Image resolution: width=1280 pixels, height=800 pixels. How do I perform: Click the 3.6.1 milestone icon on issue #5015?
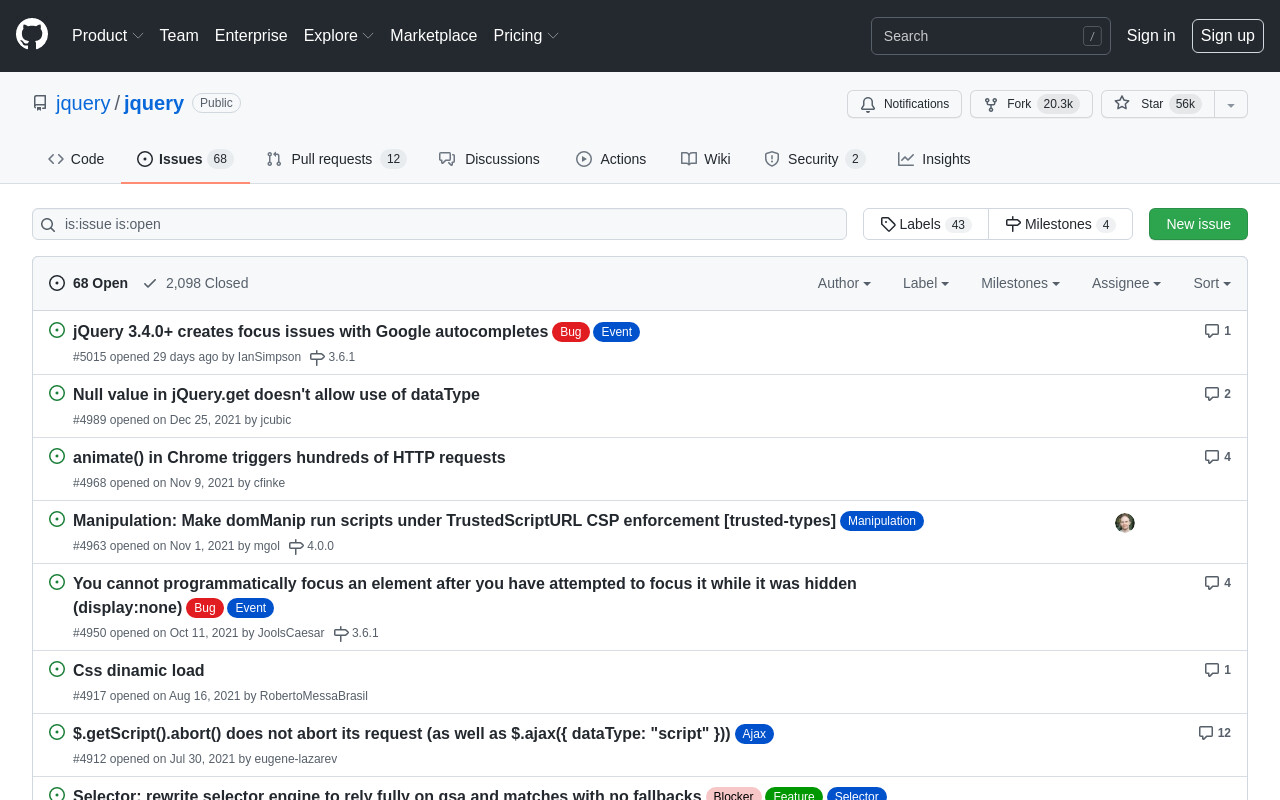(317, 357)
